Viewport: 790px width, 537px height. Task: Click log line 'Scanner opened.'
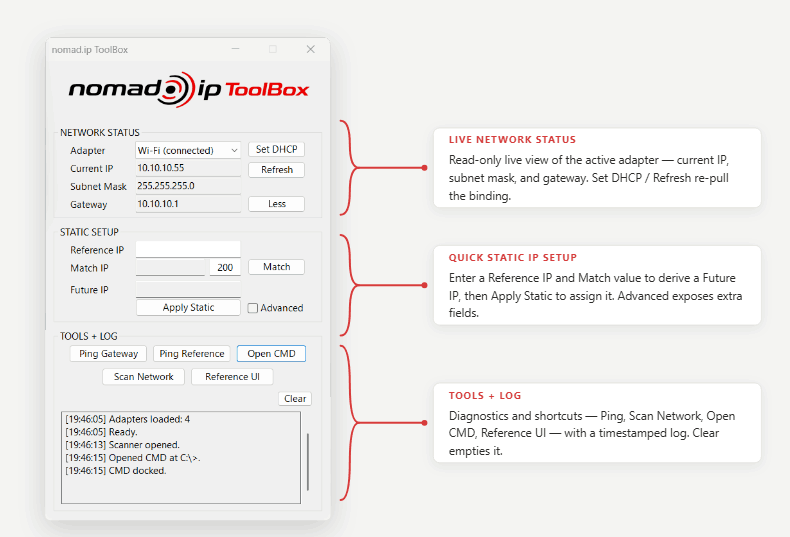[122, 445]
